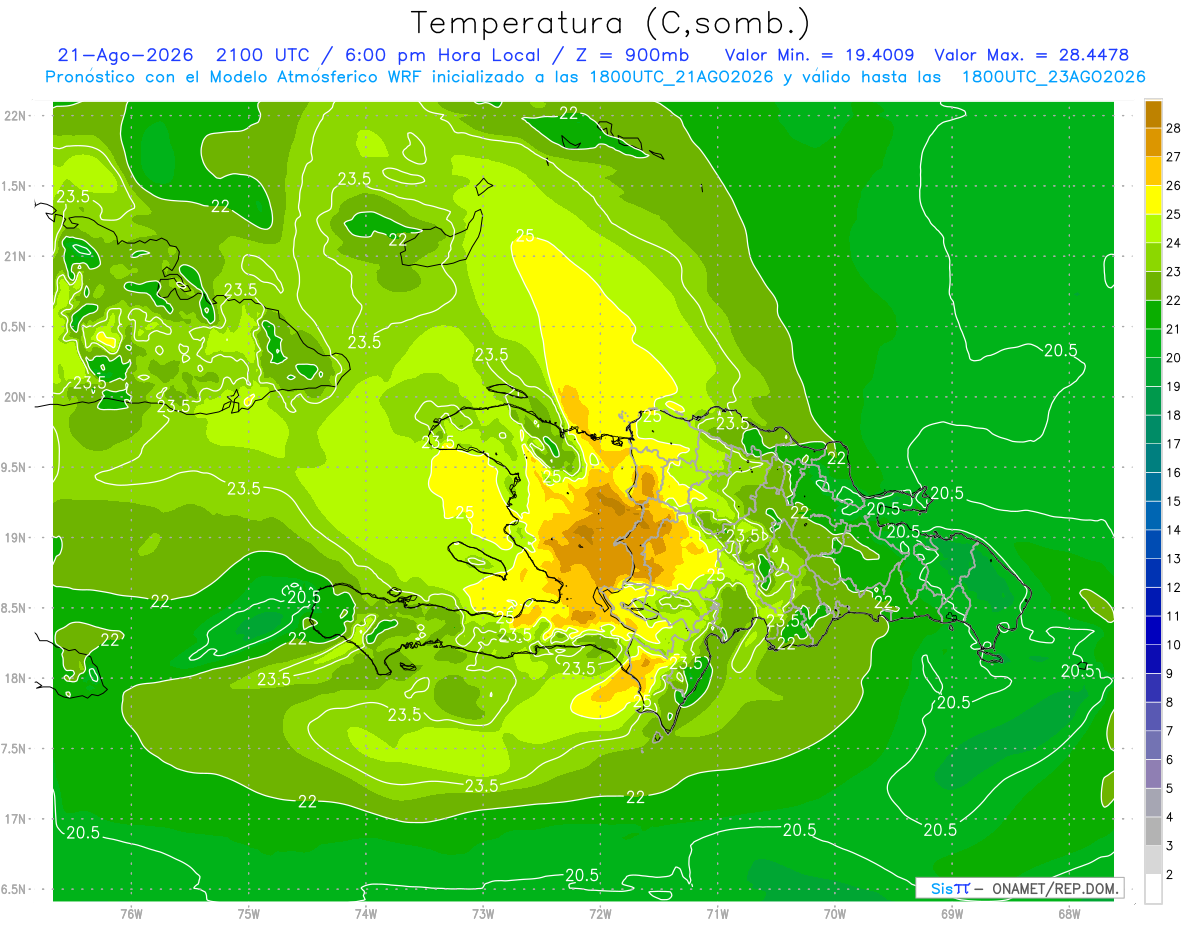The width and height of the screenshot is (1200, 927).
Task: Click the "19N" latitude axis label
Action: click(17, 538)
